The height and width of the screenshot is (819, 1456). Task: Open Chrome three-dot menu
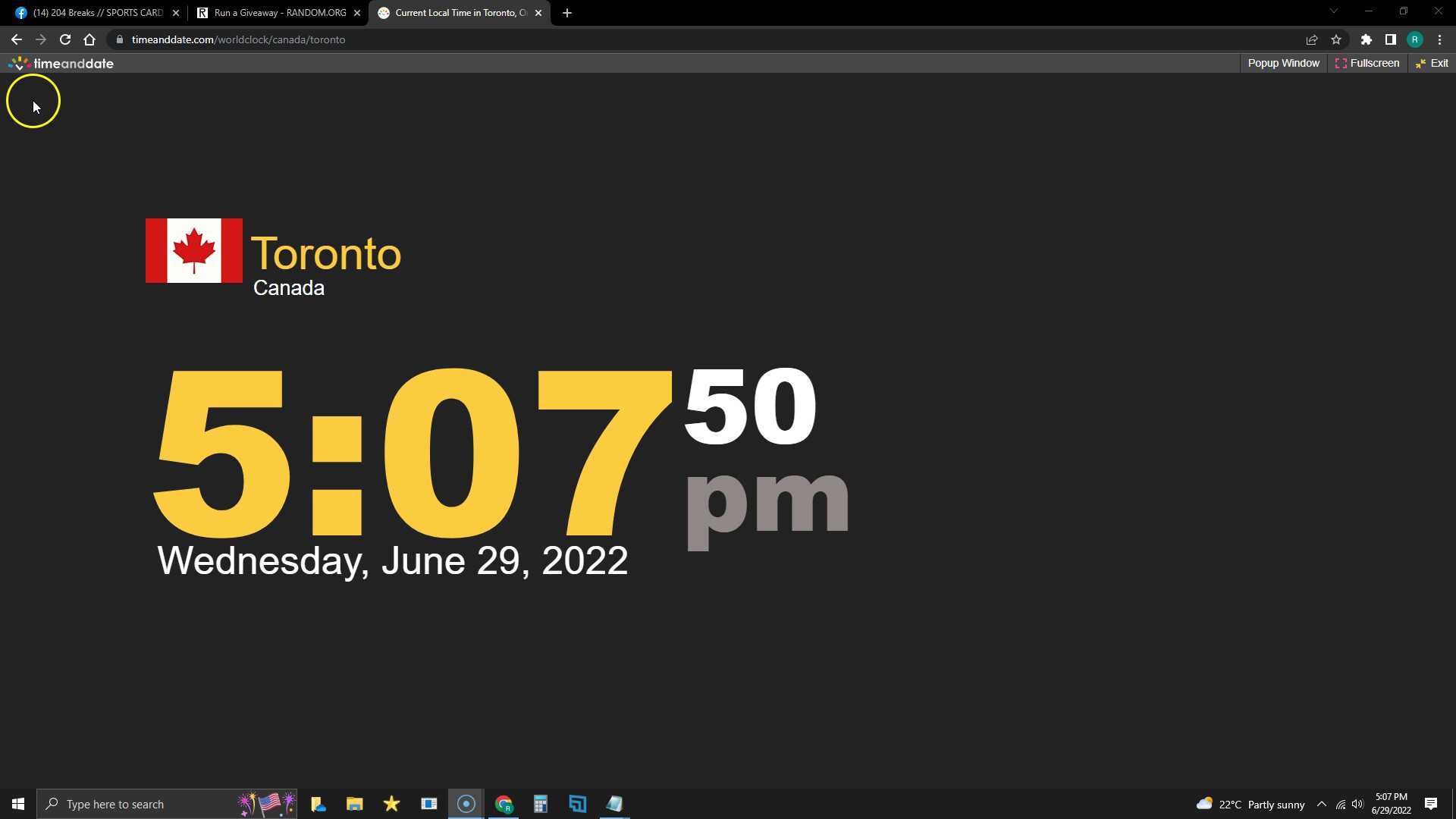click(1439, 39)
